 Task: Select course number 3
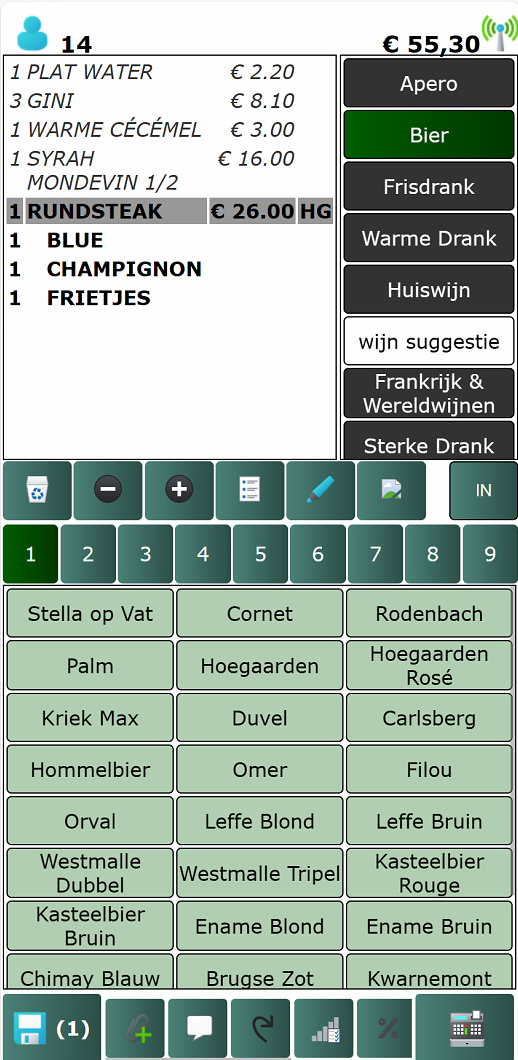(x=145, y=554)
